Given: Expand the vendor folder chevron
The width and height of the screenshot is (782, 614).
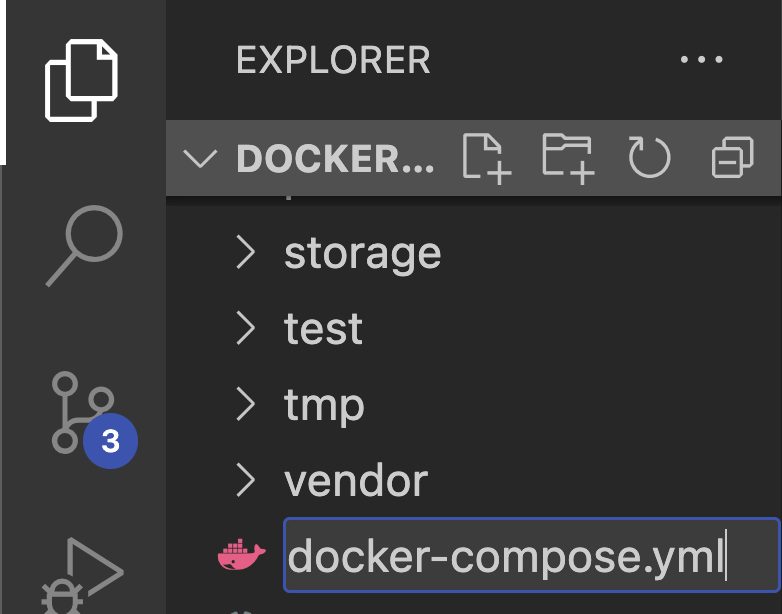Looking at the screenshot, I should (x=246, y=481).
